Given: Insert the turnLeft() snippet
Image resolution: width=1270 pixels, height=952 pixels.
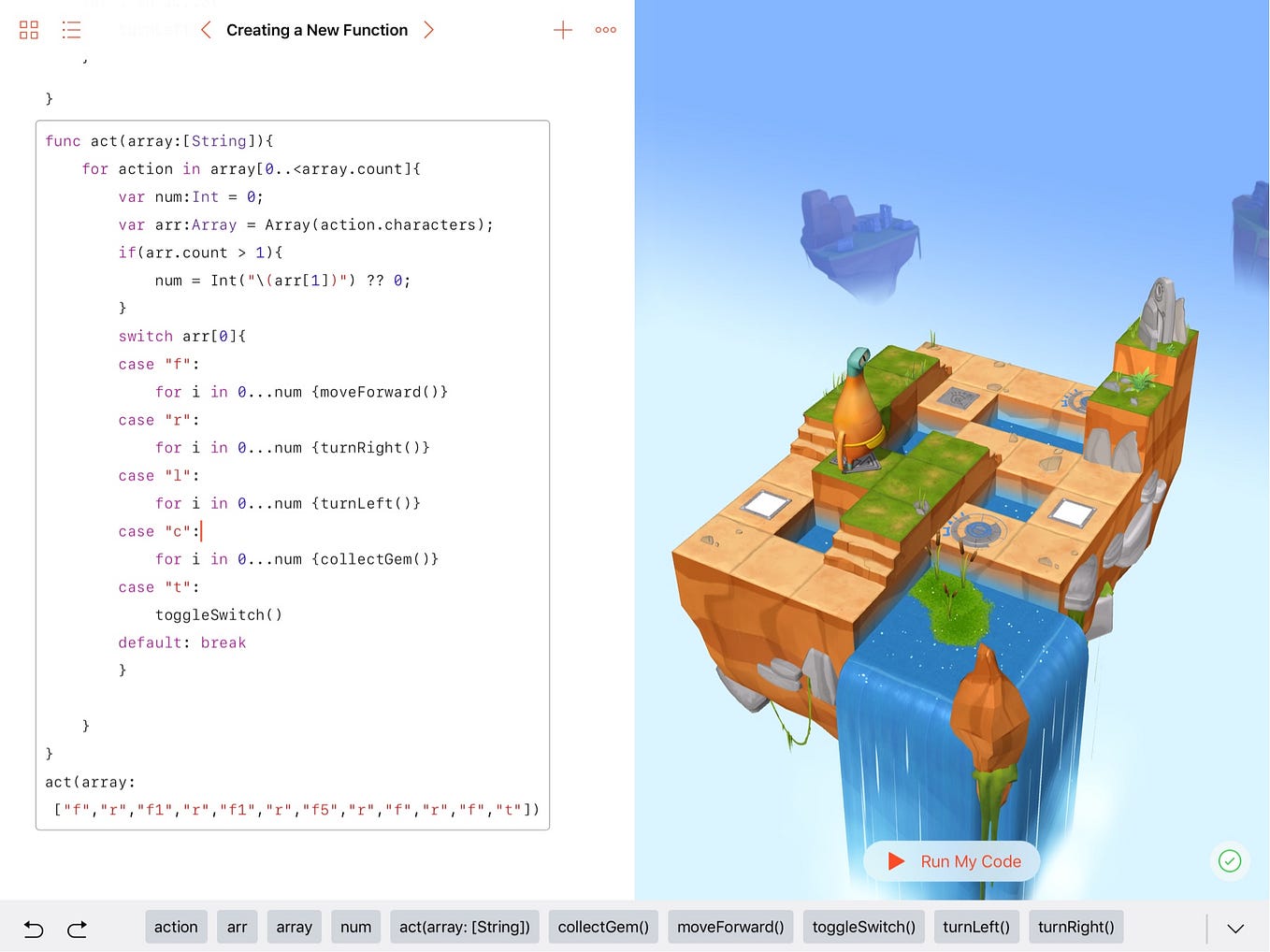Looking at the screenshot, I should [x=976, y=927].
